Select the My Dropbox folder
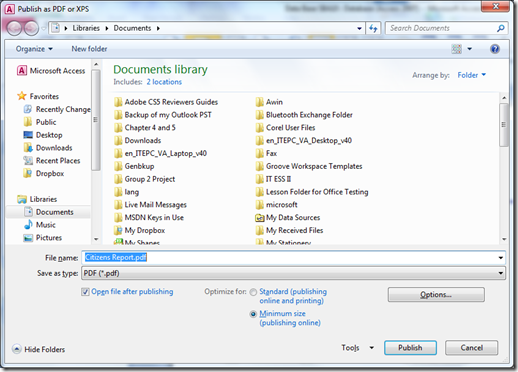This screenshot has height=372, width=518. coord(140,230)
